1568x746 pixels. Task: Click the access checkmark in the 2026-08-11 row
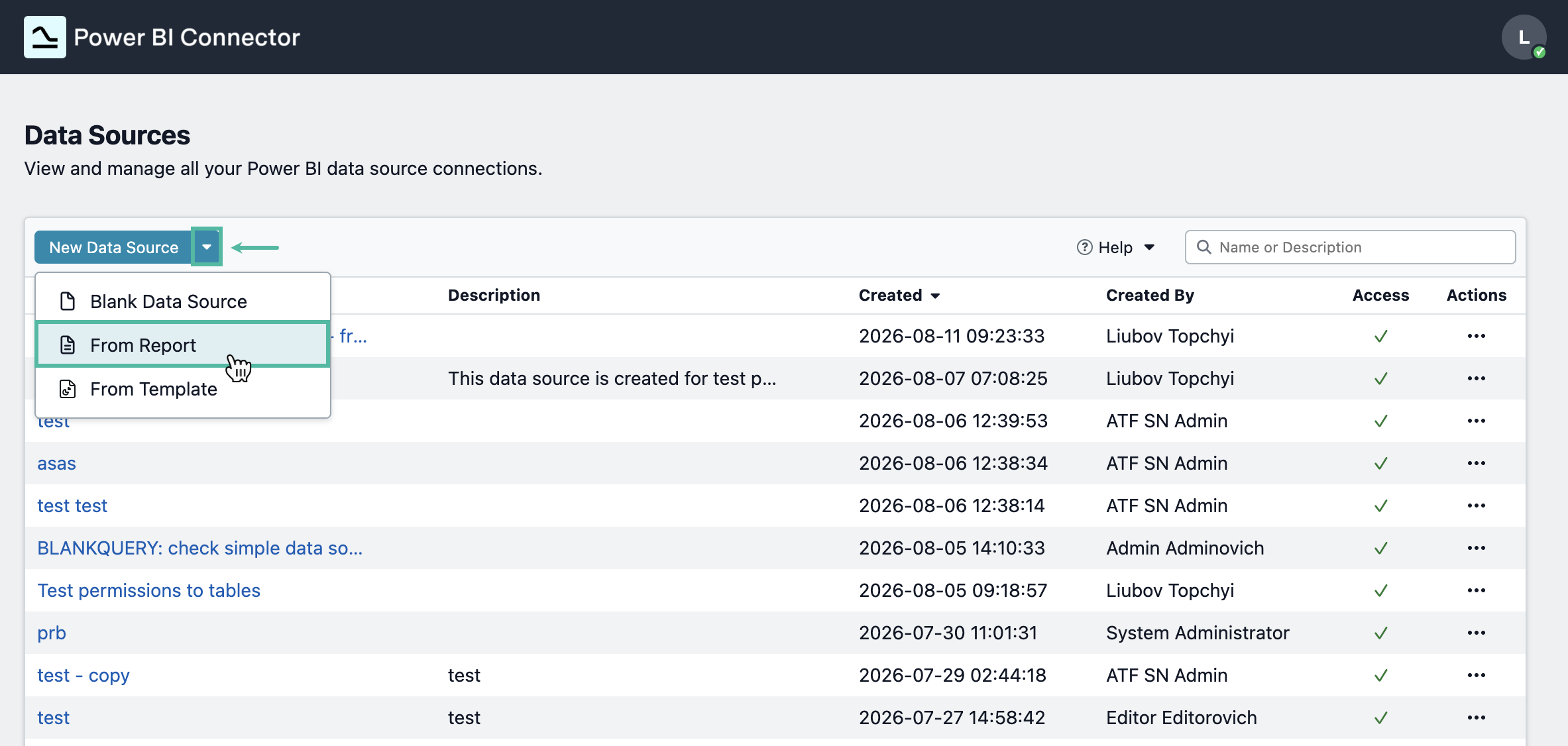click(1381, 336)
